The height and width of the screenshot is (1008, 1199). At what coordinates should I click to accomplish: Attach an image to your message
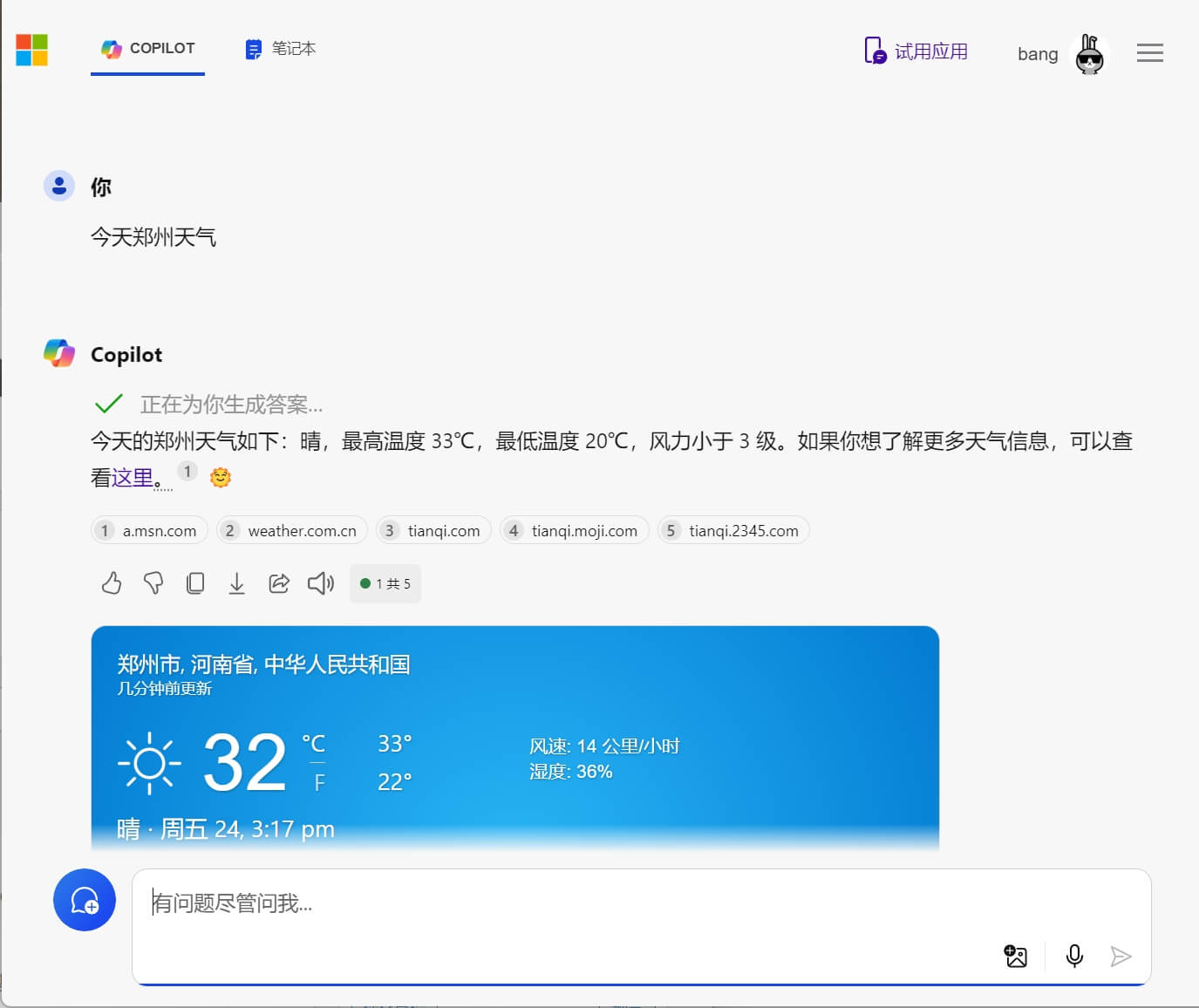point(1015,956)
